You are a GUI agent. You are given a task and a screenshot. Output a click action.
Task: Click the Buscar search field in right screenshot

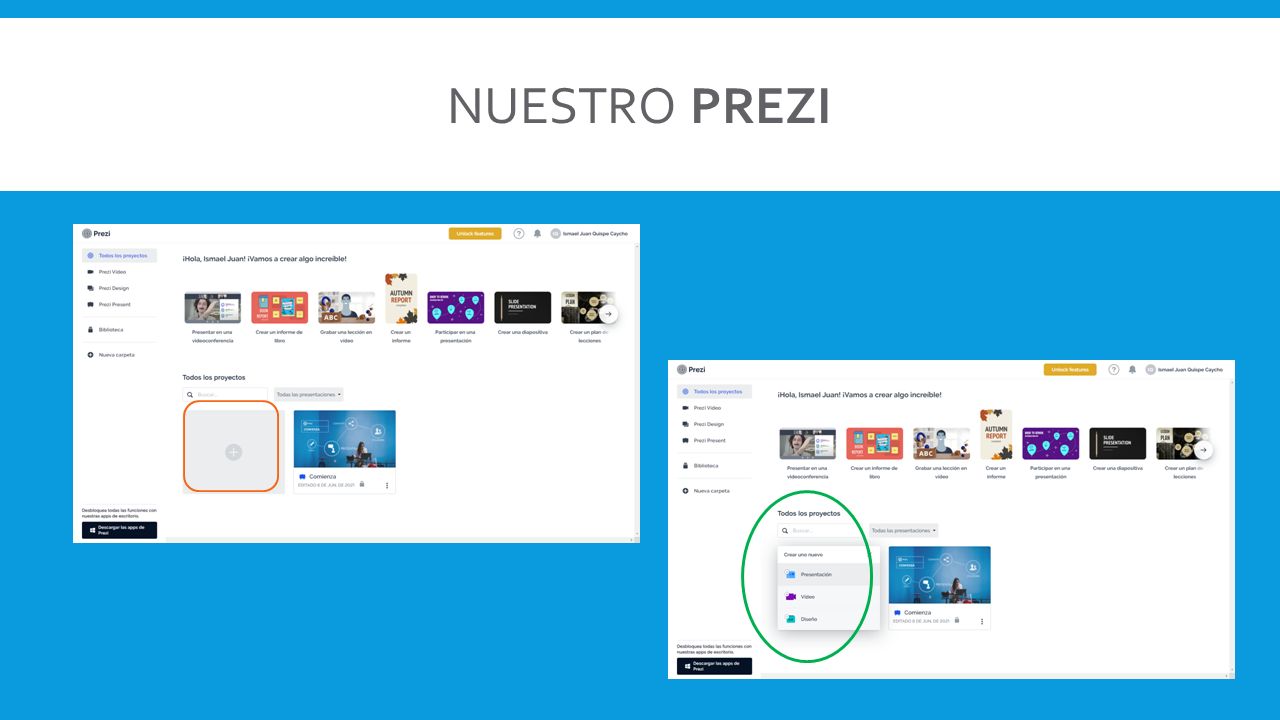click(821, 530)
